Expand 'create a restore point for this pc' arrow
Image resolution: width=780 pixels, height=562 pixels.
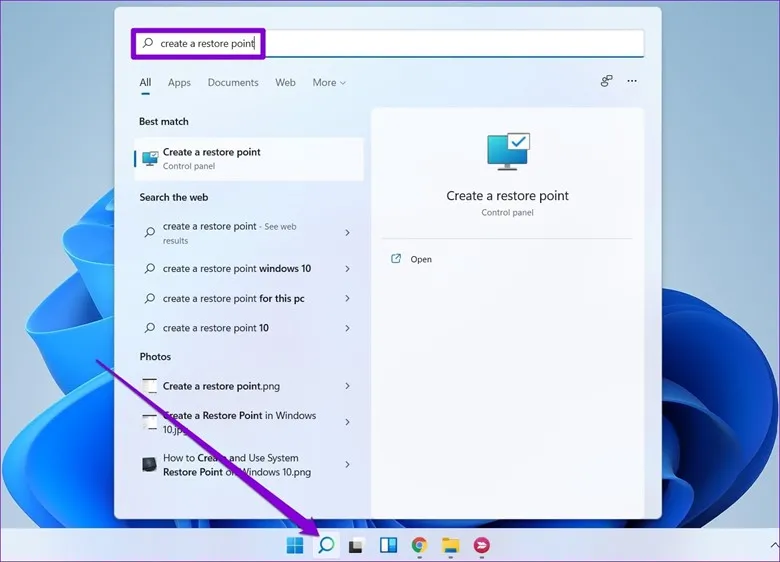(x=347, y=299)
